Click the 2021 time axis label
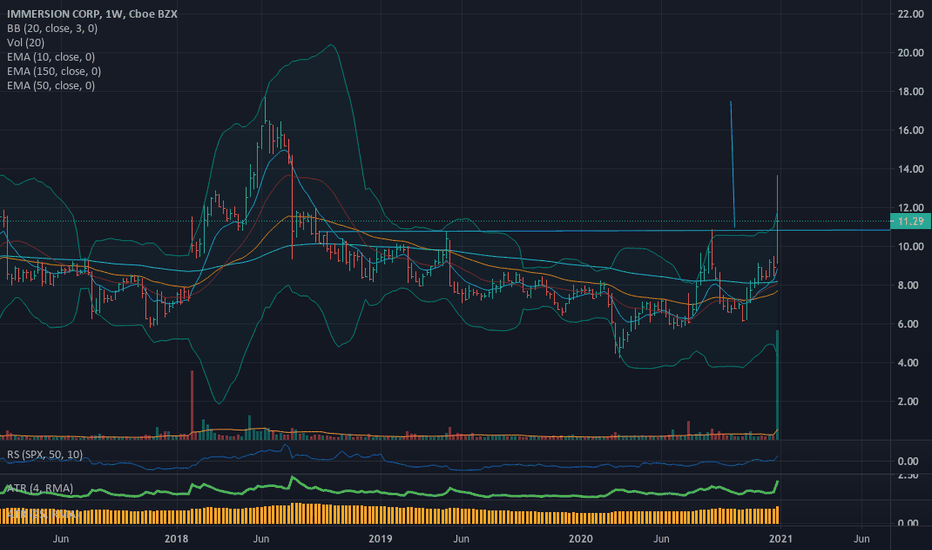Screen dimensions: 932x550 click(x=780, y=539)
